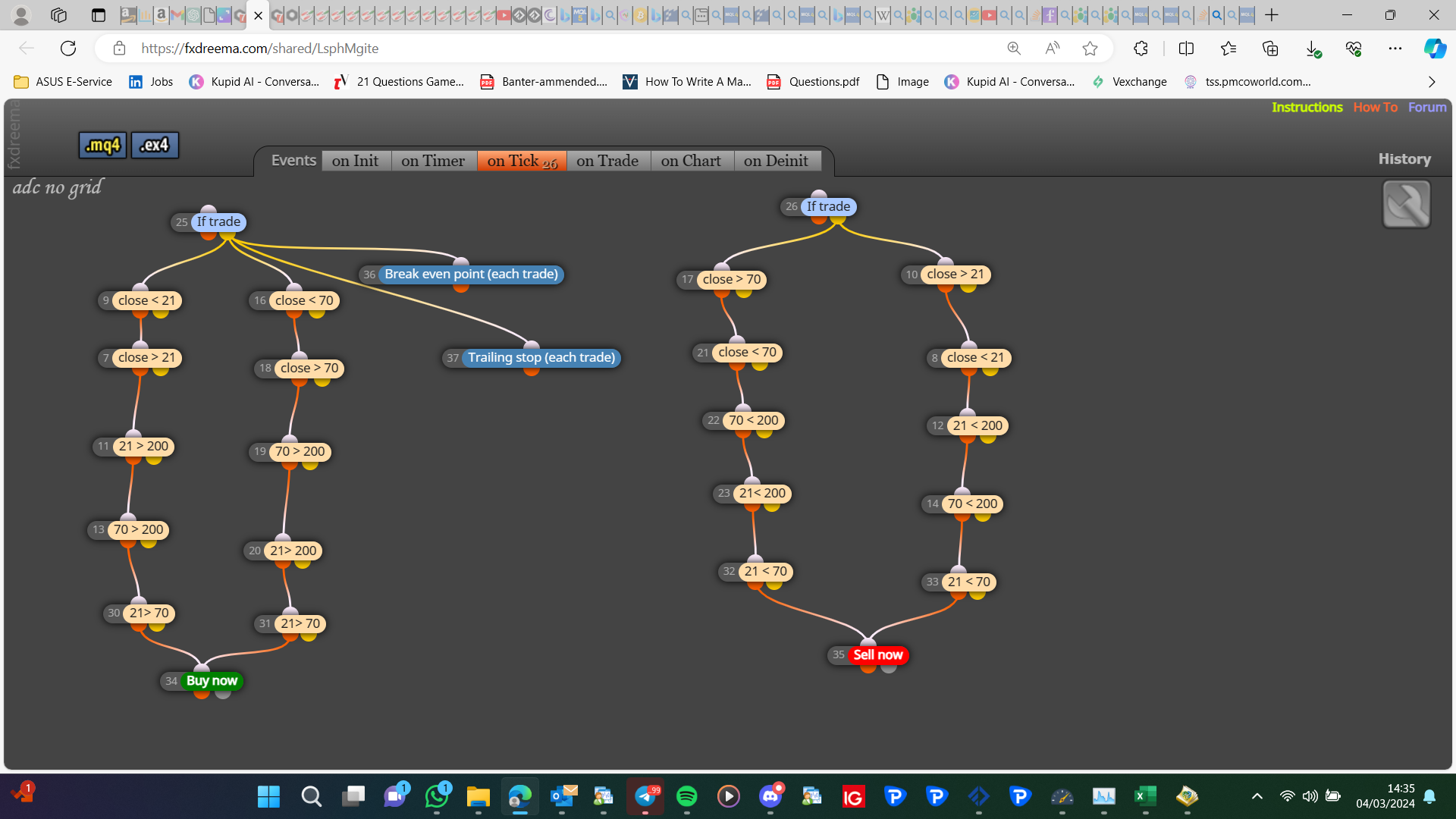Switch to the on Timer tab

click(x=433, y=161)
